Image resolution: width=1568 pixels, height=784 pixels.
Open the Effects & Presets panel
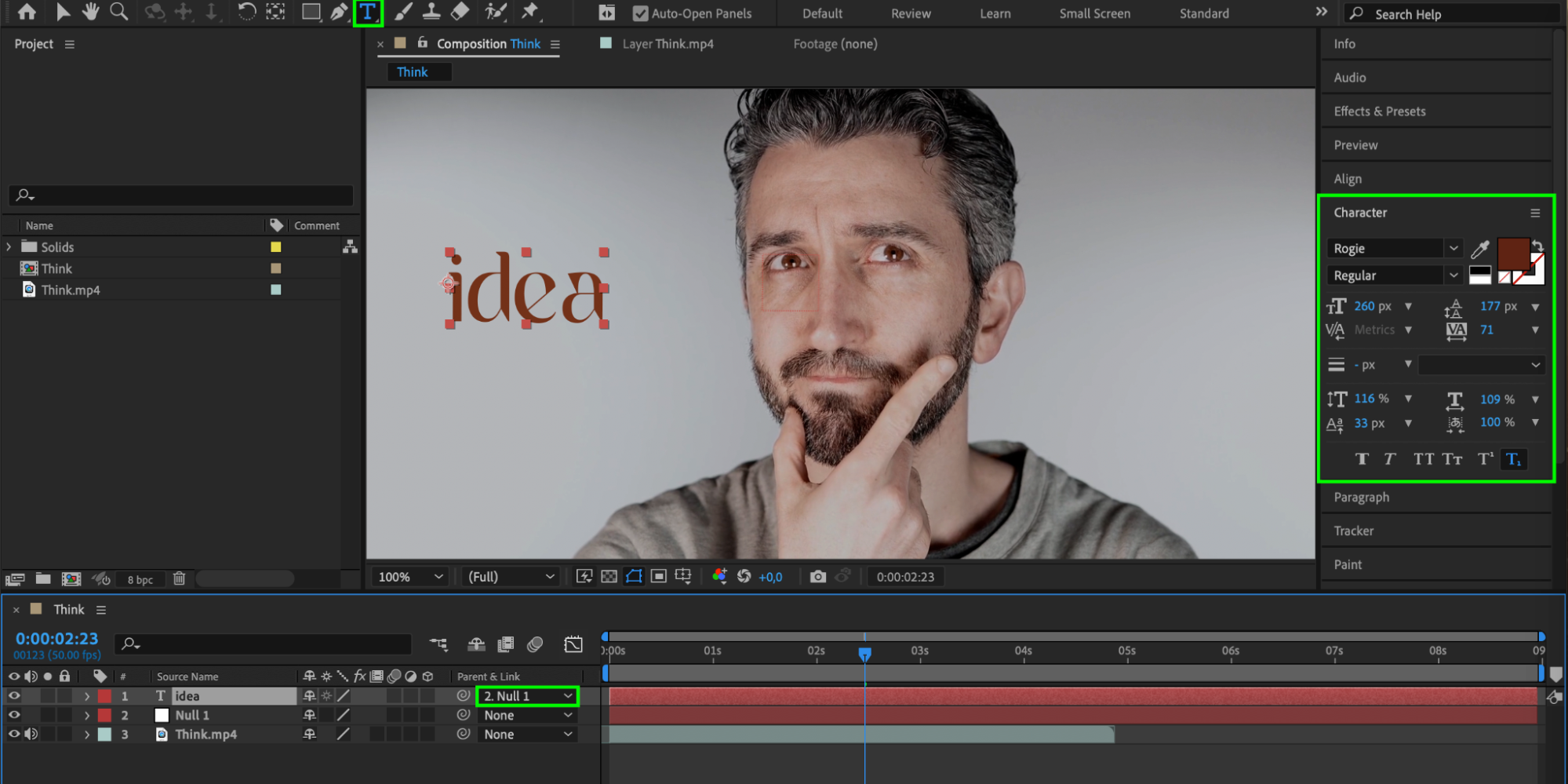[1379, 111]
